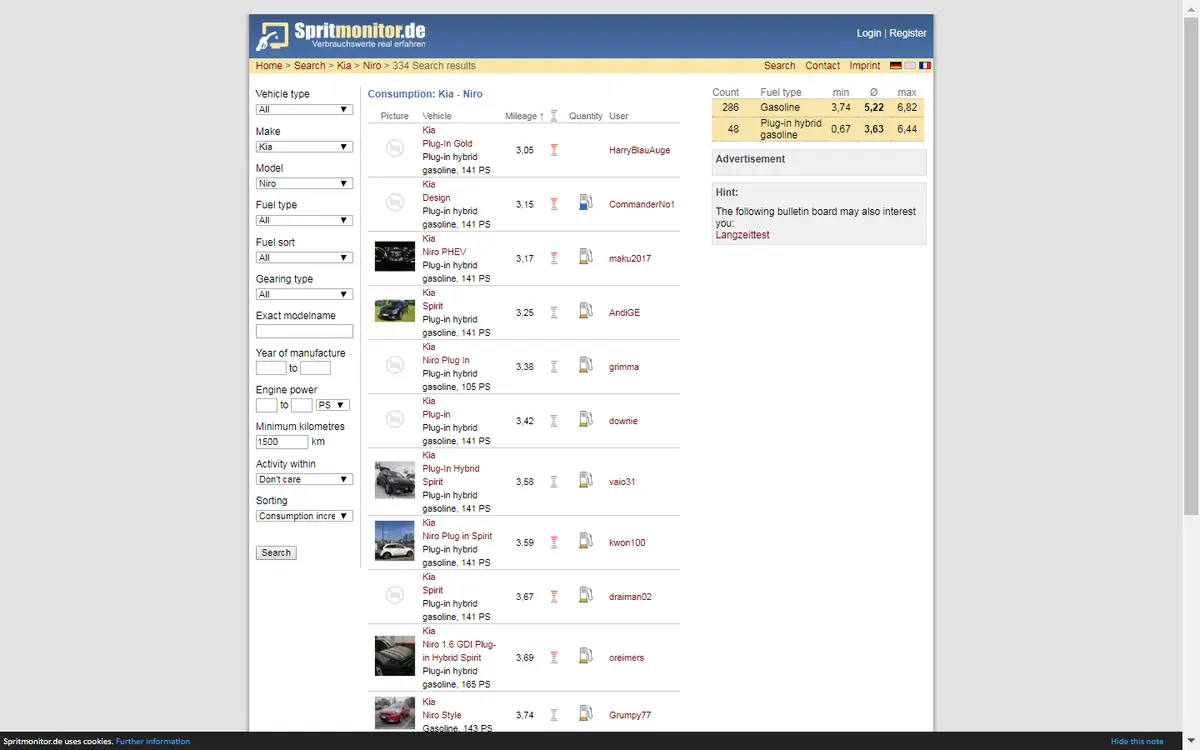This screenshot has width=1200, height=750.
Task: Click placeholder picture for draiman02's Spirit
Action: 394,596
